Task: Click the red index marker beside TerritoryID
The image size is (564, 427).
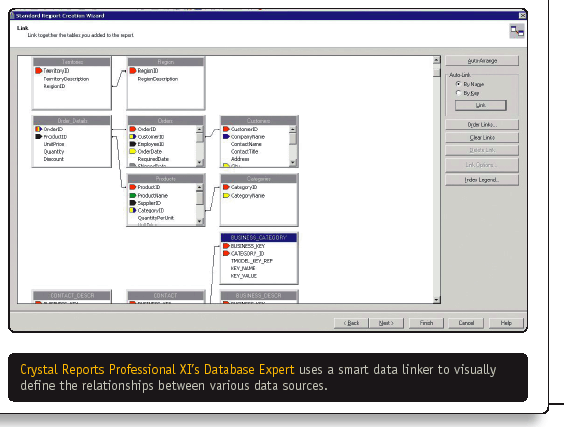Action: (x=38, y=71)
